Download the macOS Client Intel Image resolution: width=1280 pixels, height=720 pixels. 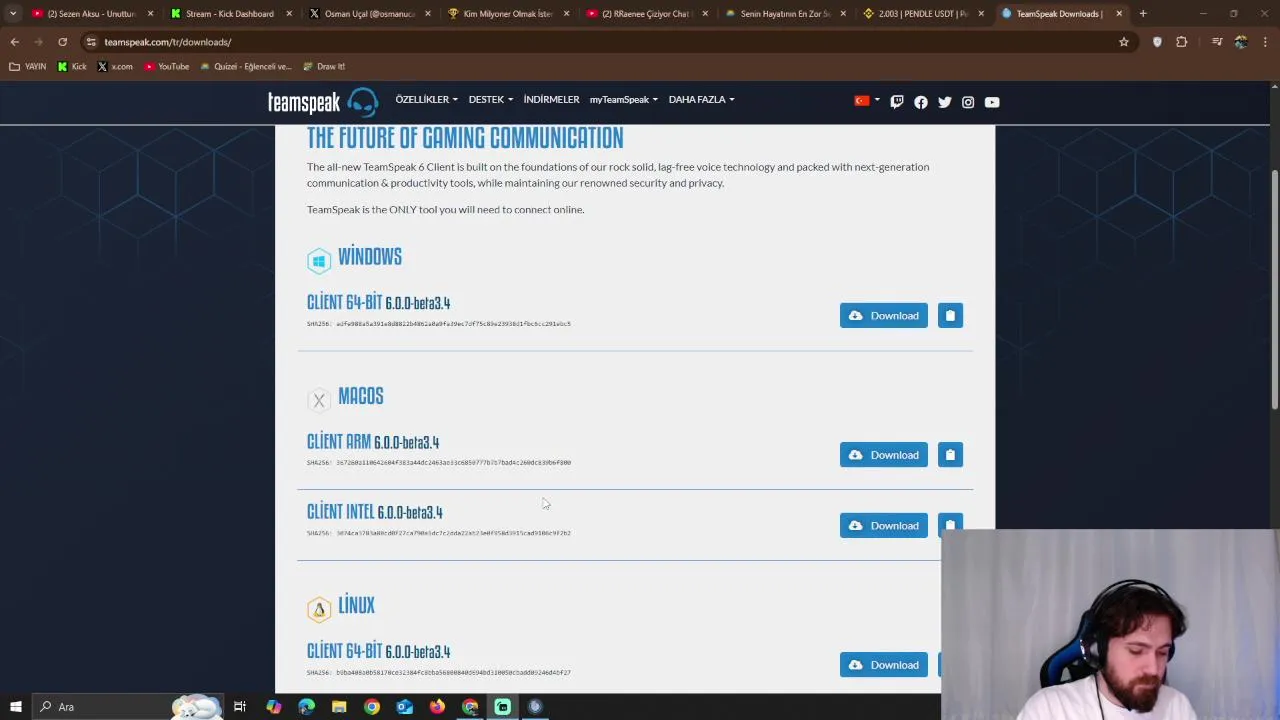coord(884,525)
